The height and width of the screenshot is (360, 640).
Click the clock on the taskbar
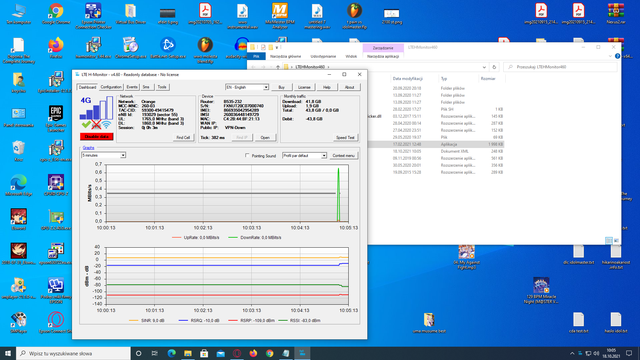pyautogui.click(x=611, y=353)
